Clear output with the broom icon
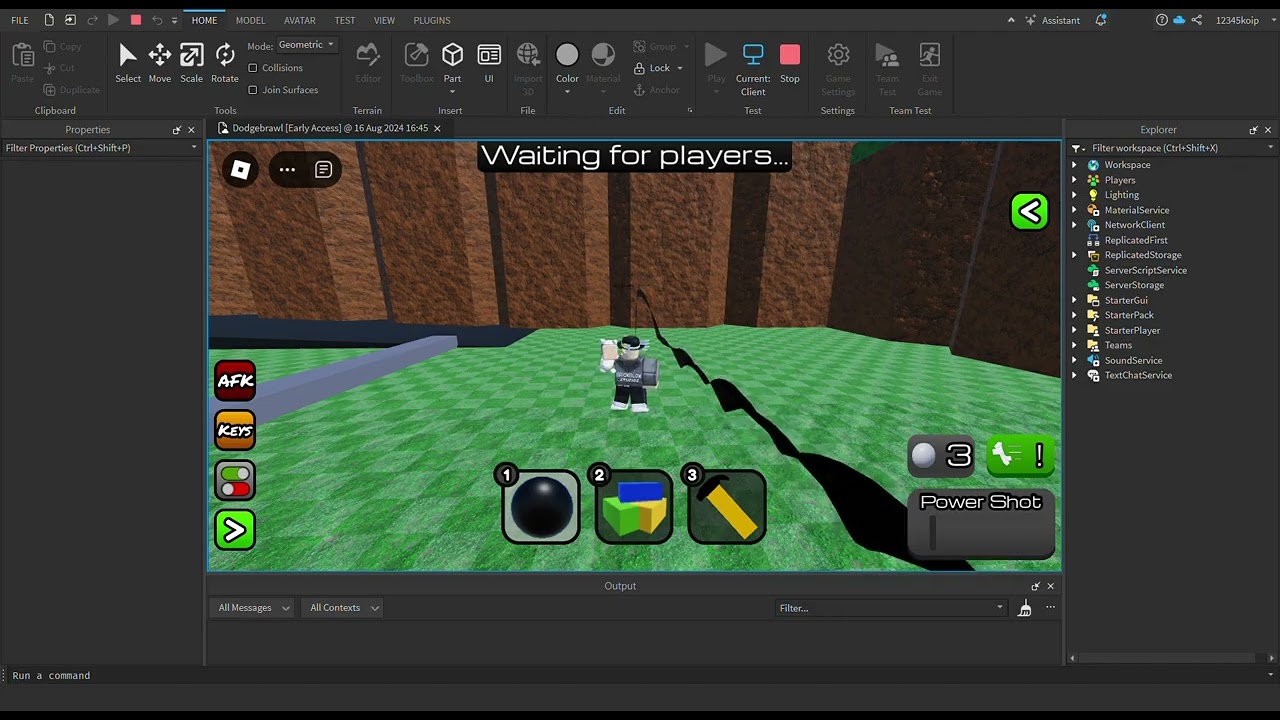Image resolution: width=1280 pixels, height=720 pixels. (x=1025, y=608)
